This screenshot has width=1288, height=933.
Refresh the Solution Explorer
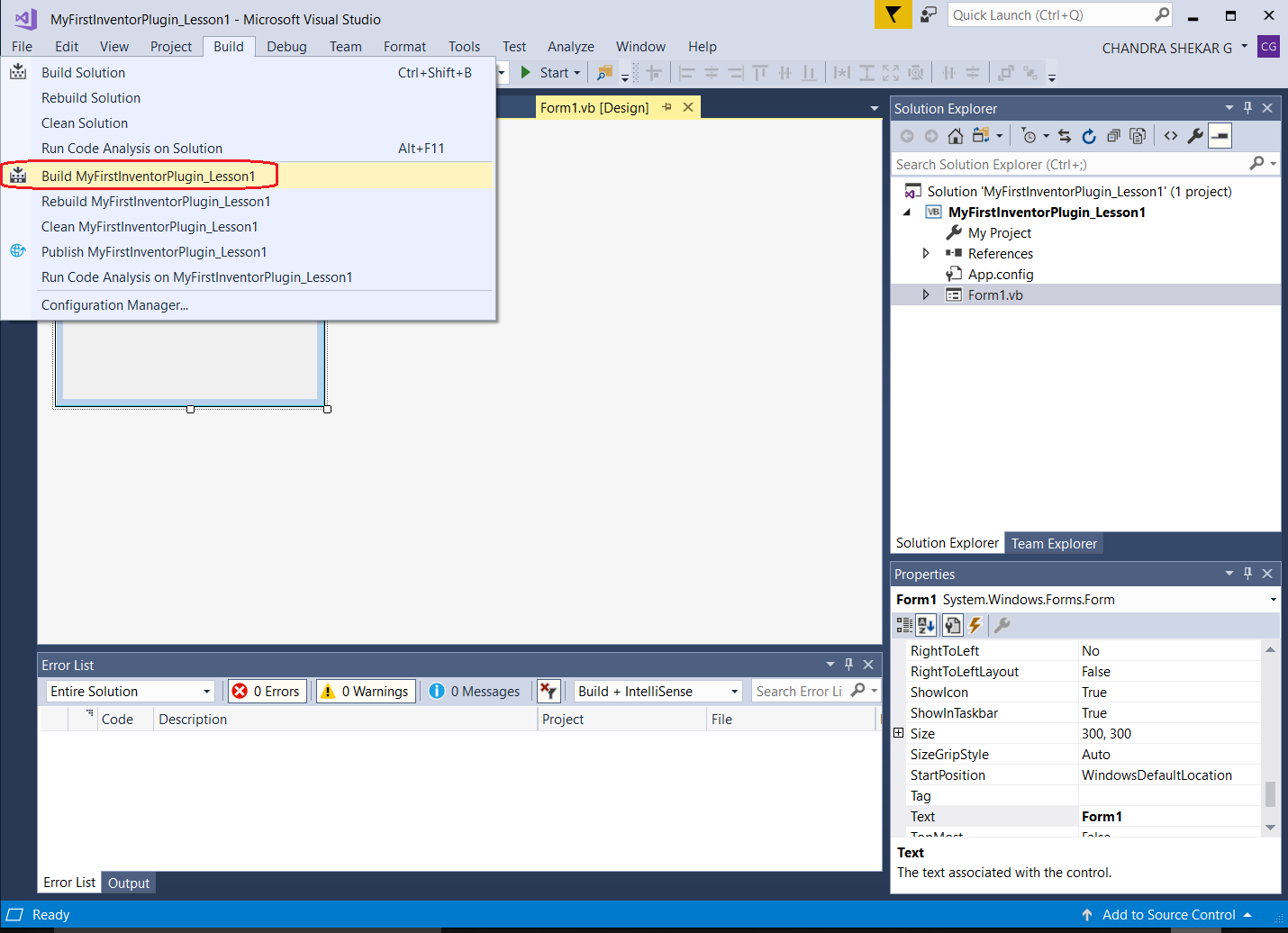(x=1089, y=136)
